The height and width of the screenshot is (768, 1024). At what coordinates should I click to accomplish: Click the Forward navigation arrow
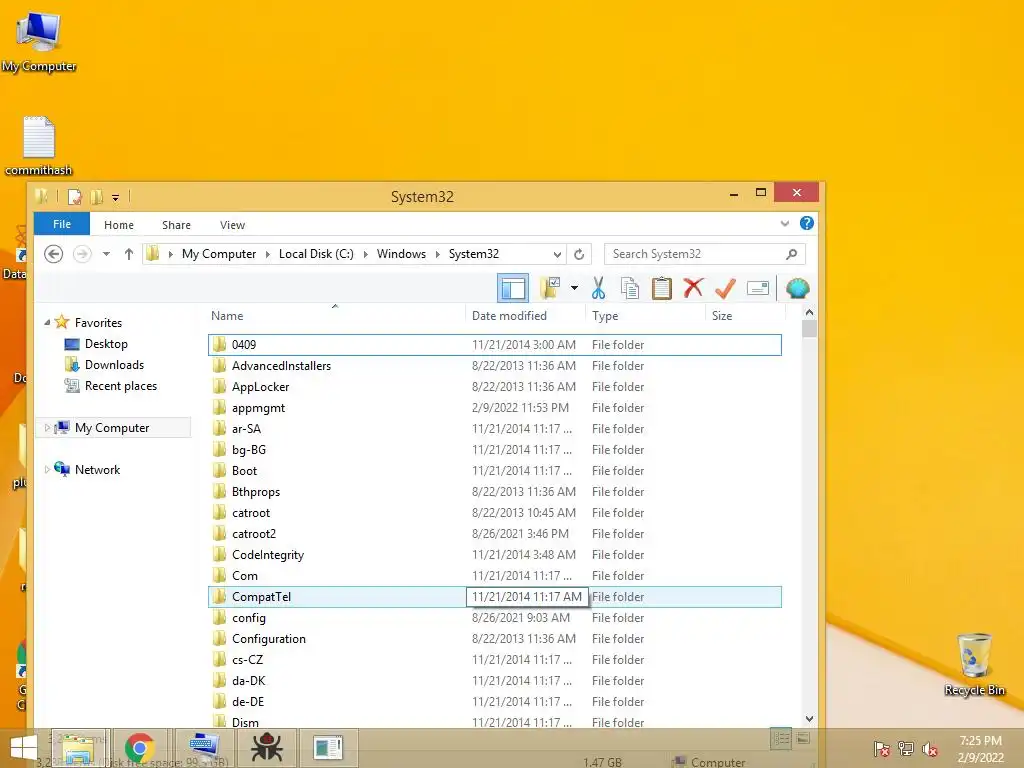click(82, 253)
